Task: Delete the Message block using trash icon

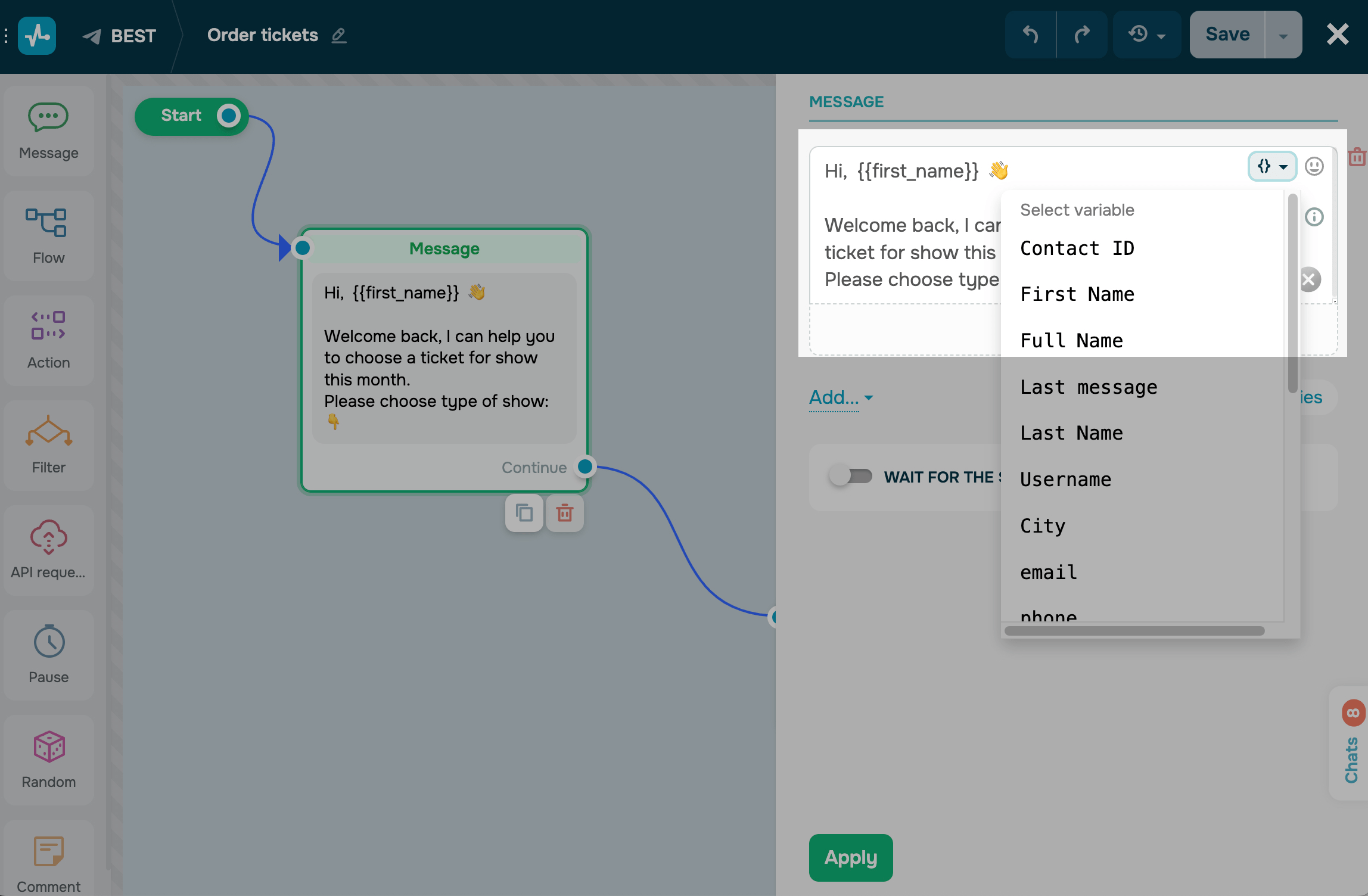Action: coord(564,512)
